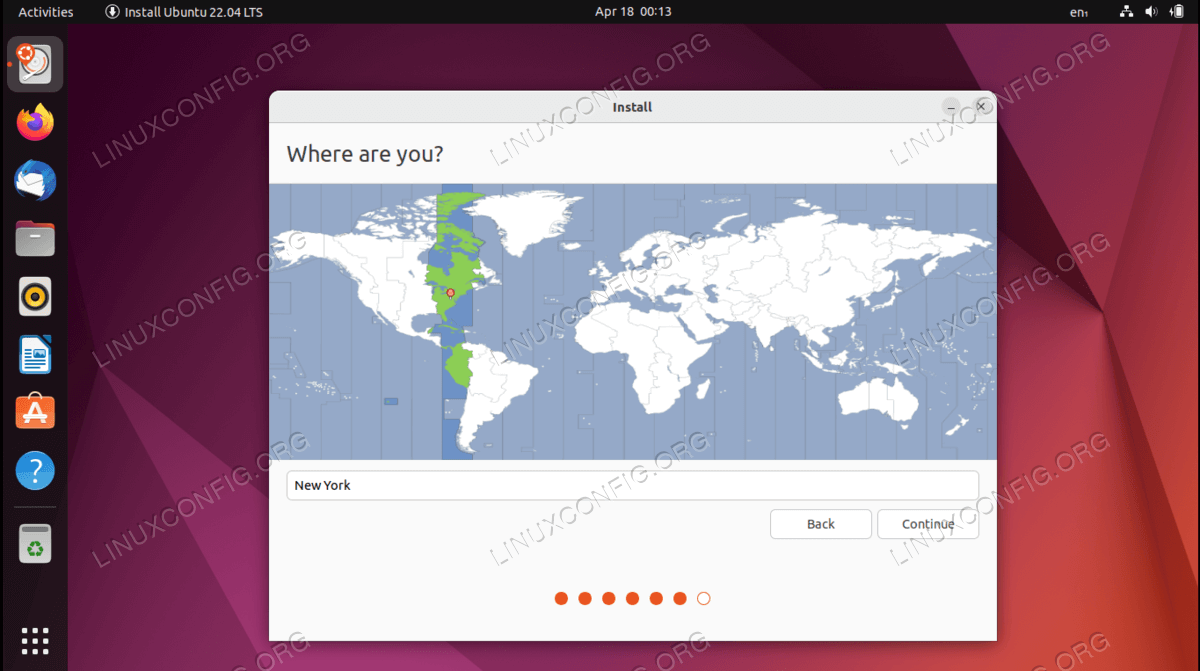The width and height of the screenshot is (1200, 671).
Task: Show Applications grid
Action: coord(35,641)
